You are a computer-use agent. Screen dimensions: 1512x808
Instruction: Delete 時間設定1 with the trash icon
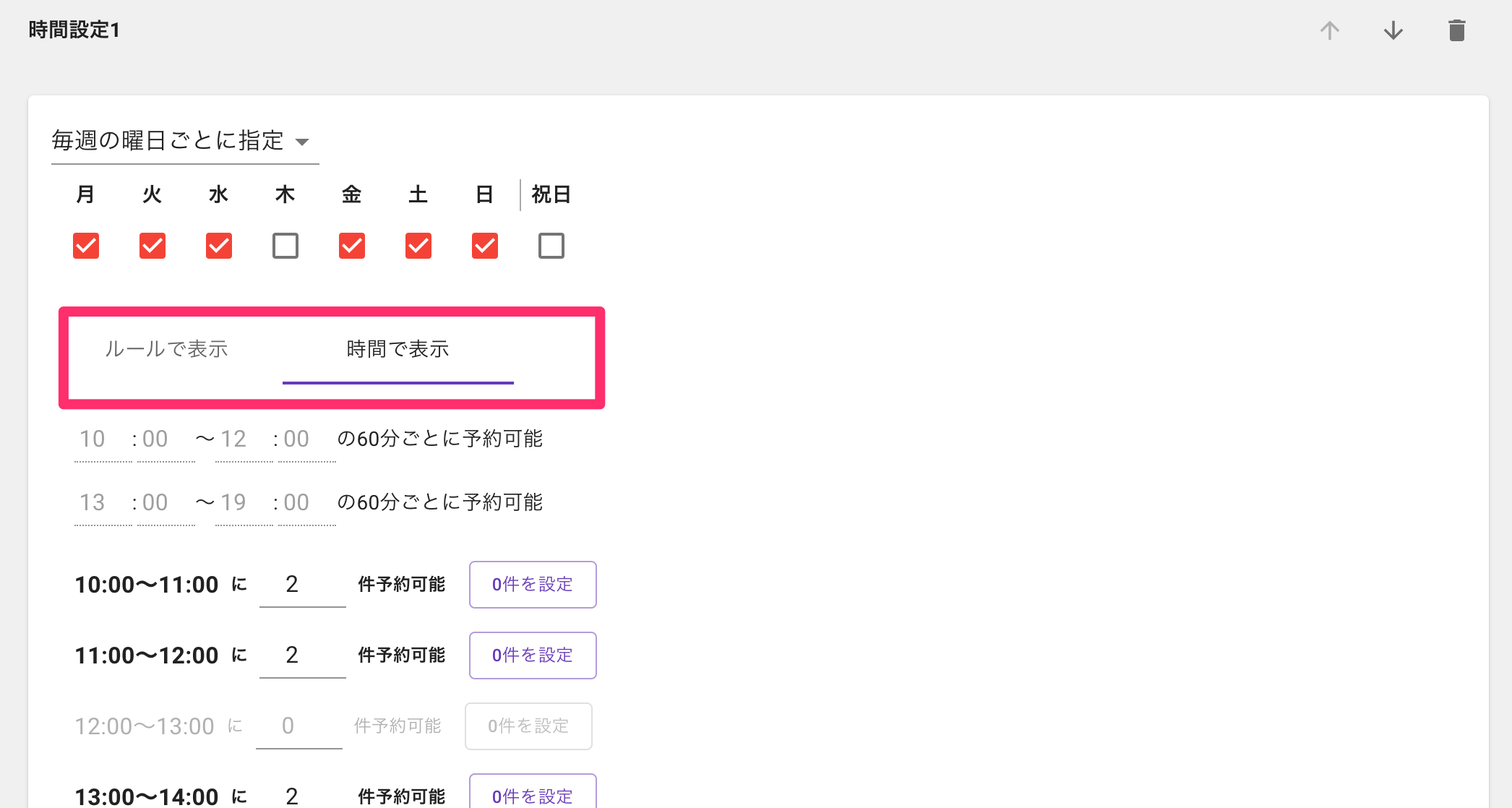tap(1456, 30)
